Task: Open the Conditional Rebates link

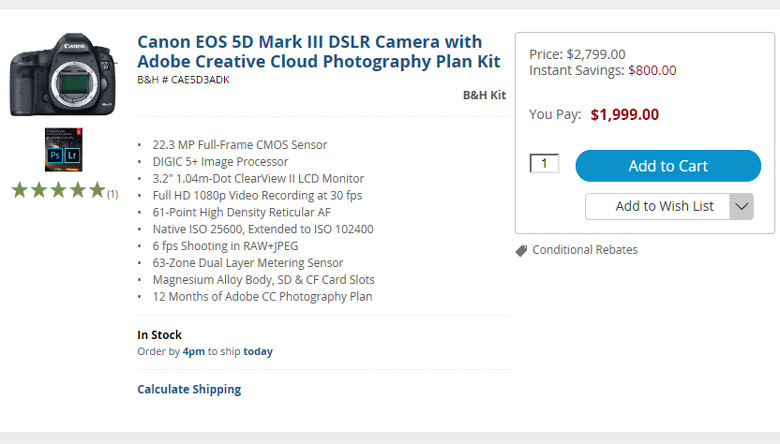Action: [x=585, y=250]
